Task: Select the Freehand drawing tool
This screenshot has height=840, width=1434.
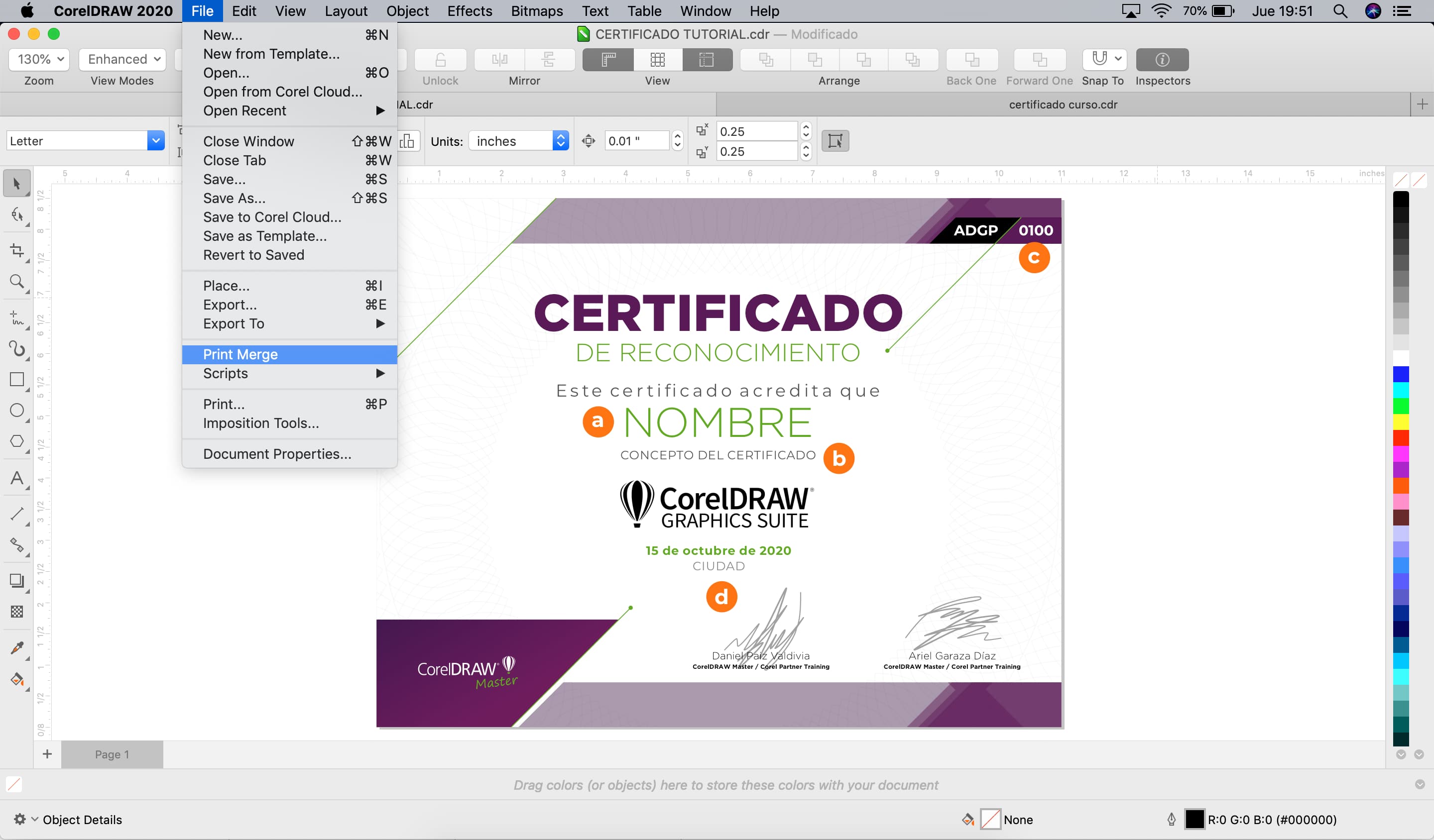Action: (16, 317)
